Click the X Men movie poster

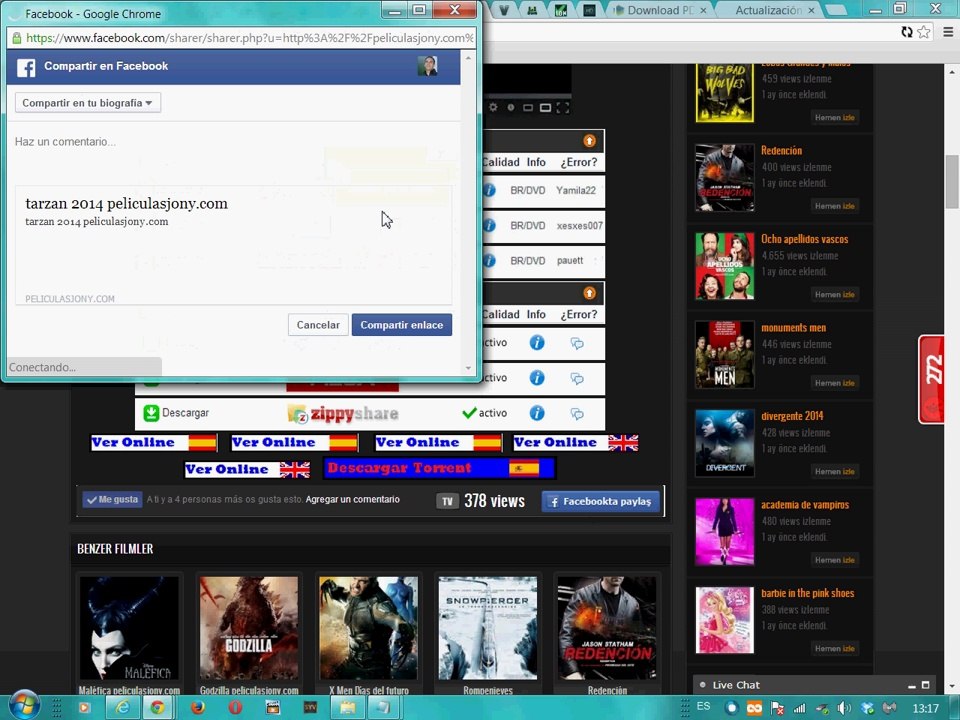pyautogui.click(x=368, y=628)
